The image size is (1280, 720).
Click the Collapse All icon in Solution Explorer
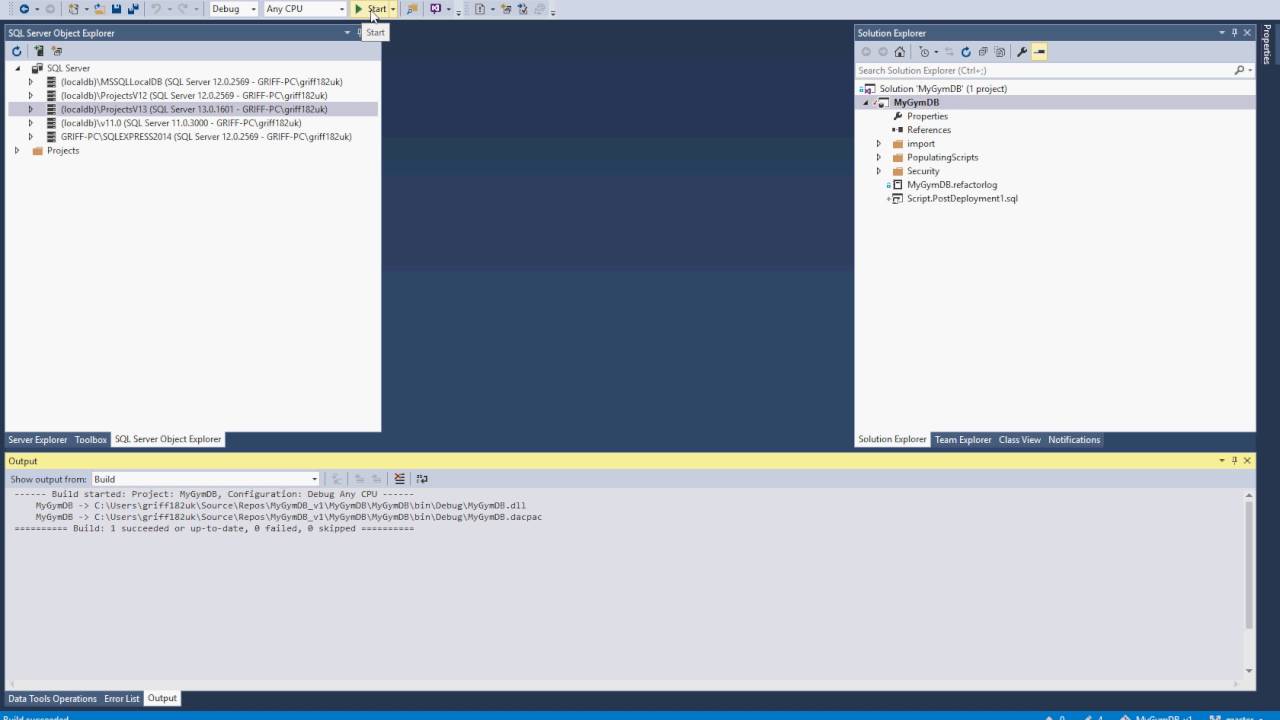(983, 52)
